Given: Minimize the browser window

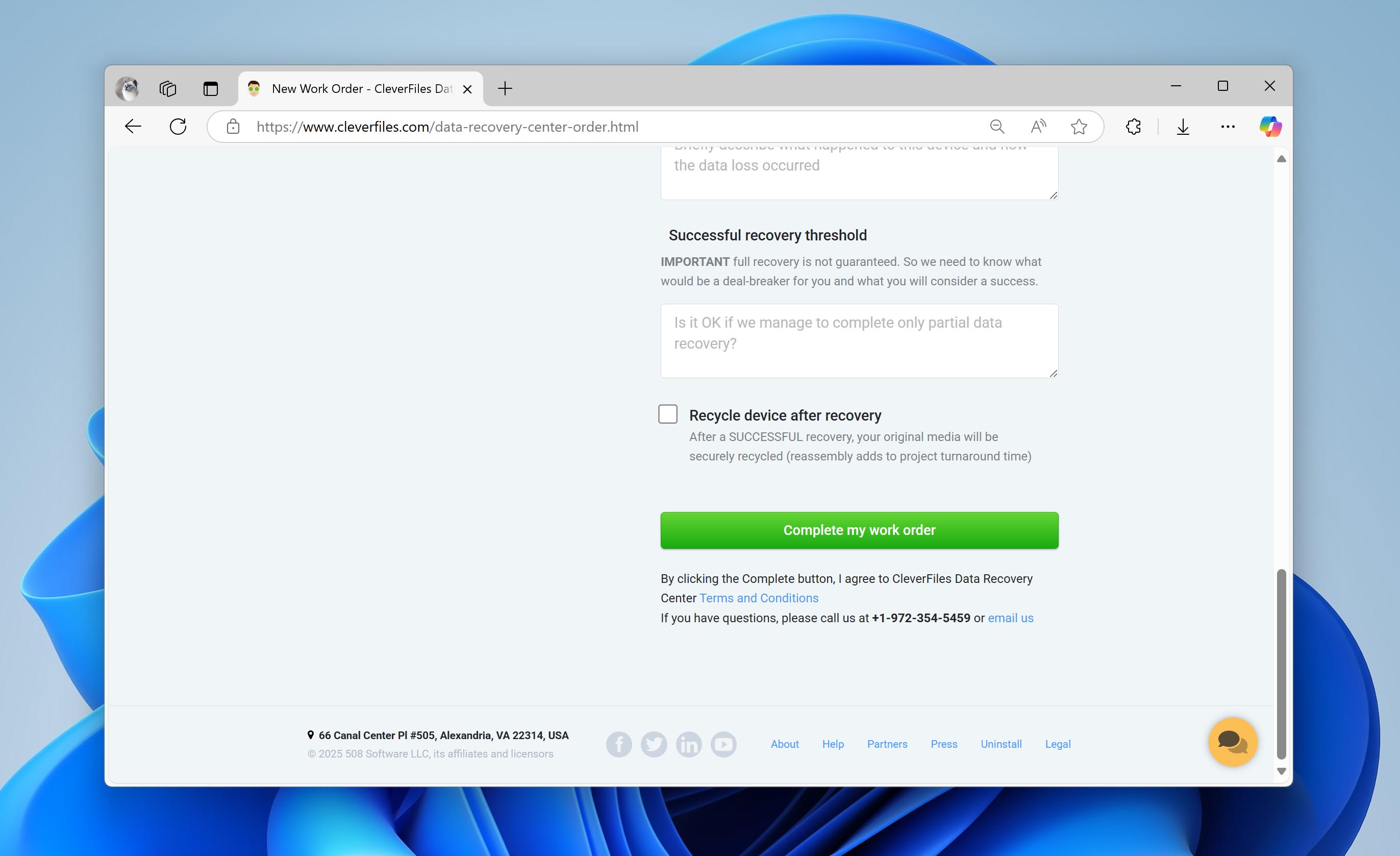Looking at the screenshot, I should tap(1176, 86).
